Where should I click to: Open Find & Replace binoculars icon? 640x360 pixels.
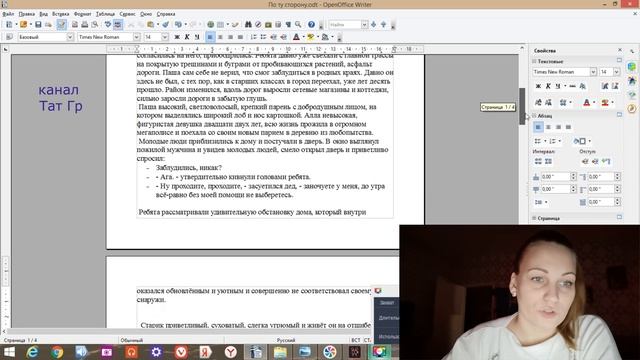click(x=248, y=25)
